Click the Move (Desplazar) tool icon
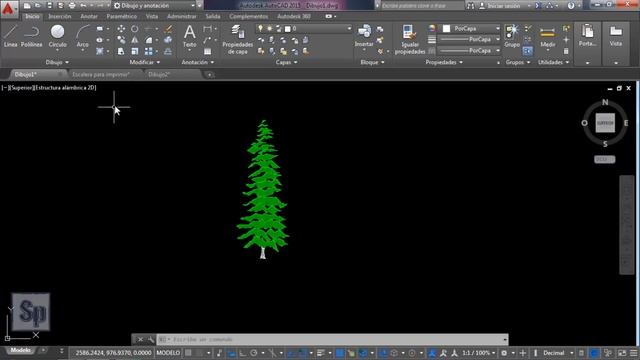Viewport: 640px width, 360px height. 121,29
